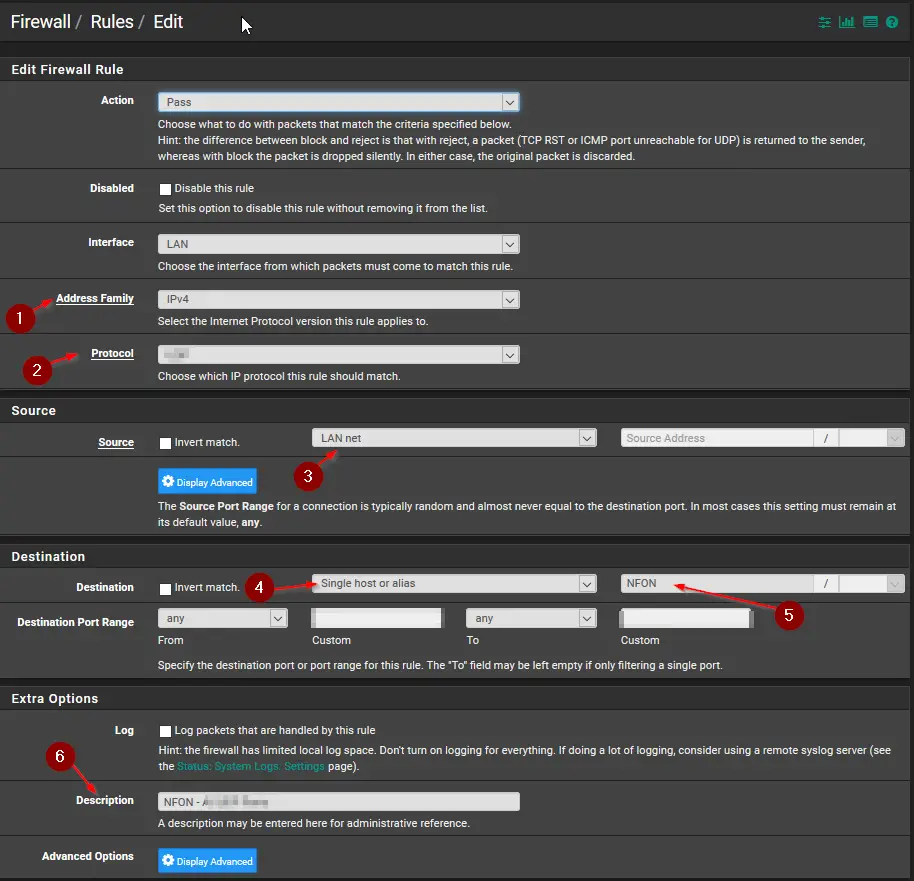This screenshot has width=914, height=881.
Task: Open the From port dropdown showing any
Action: (223, 618)
